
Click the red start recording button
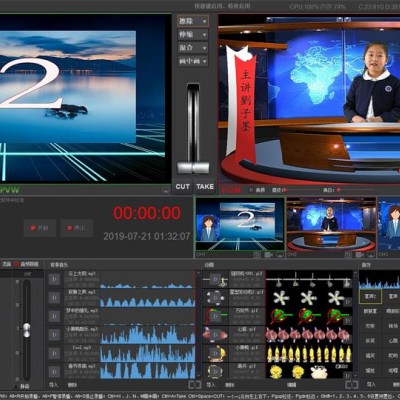coord(40,228)
